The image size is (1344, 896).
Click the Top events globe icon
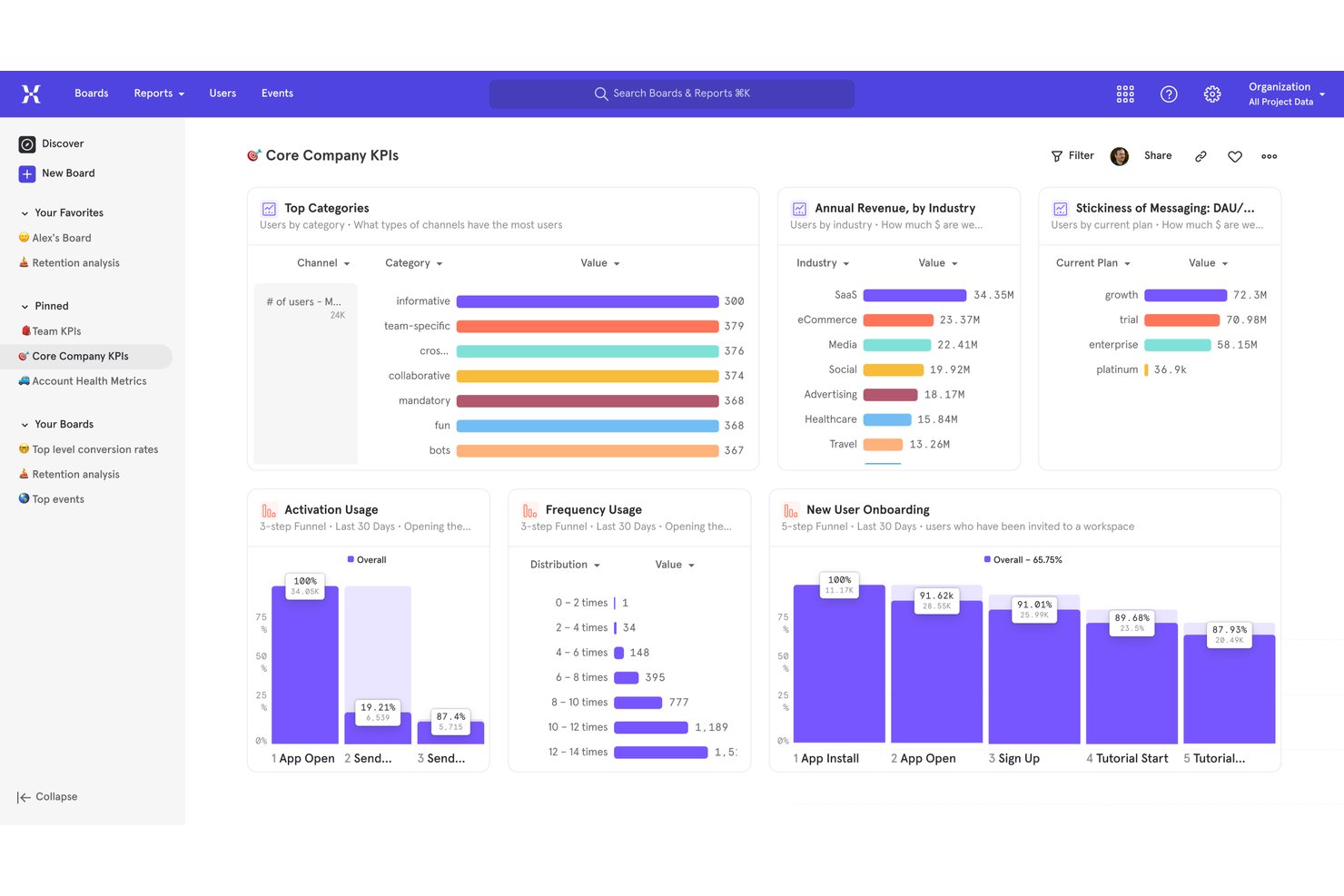[x=24, y=498]
